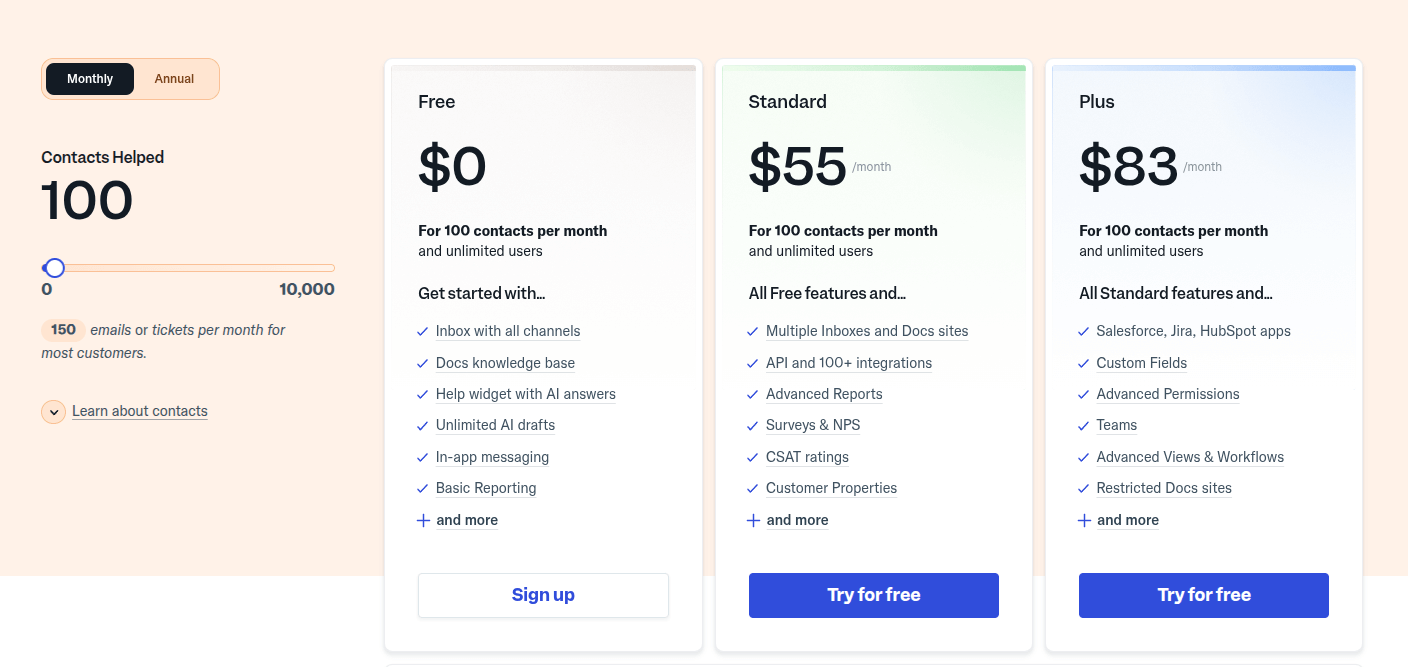This screenshot has height=667, width=1408.
Task: Click the checkmark beside Custom Fields
Action: point(1084,364)
